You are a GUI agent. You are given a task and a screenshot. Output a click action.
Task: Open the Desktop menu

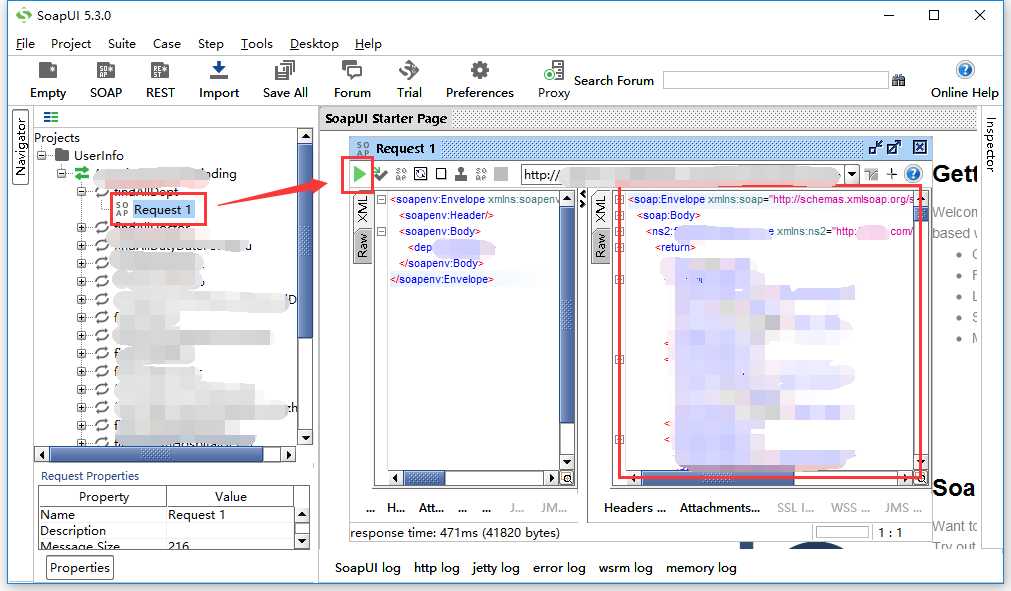pos(314,44)
